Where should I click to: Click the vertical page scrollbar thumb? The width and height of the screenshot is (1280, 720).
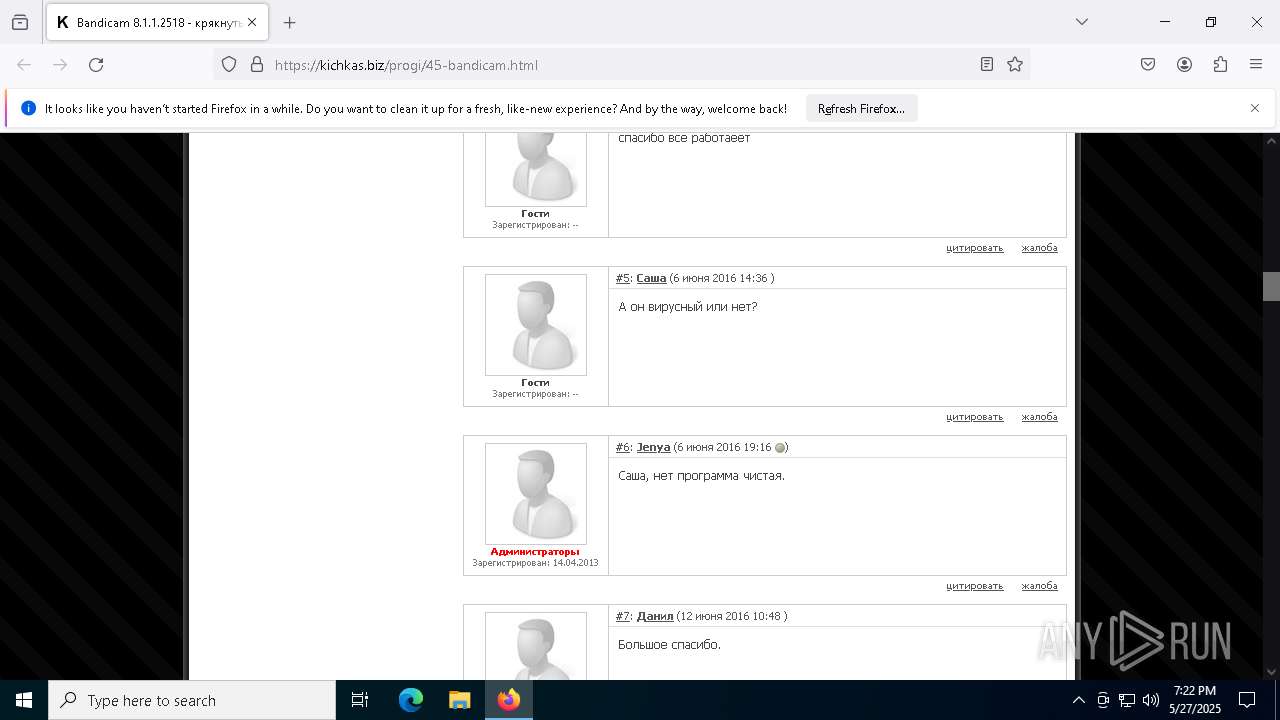tap(1271, 286)
